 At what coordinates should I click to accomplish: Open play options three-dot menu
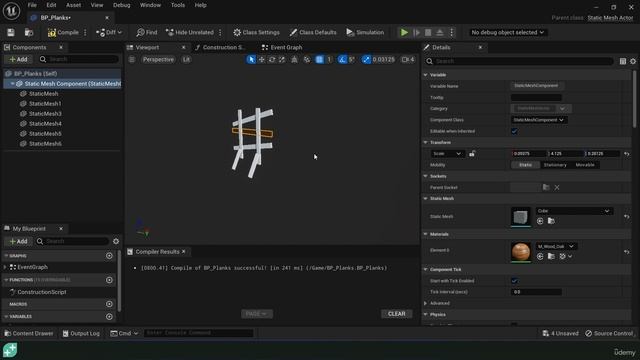(451, 33)
